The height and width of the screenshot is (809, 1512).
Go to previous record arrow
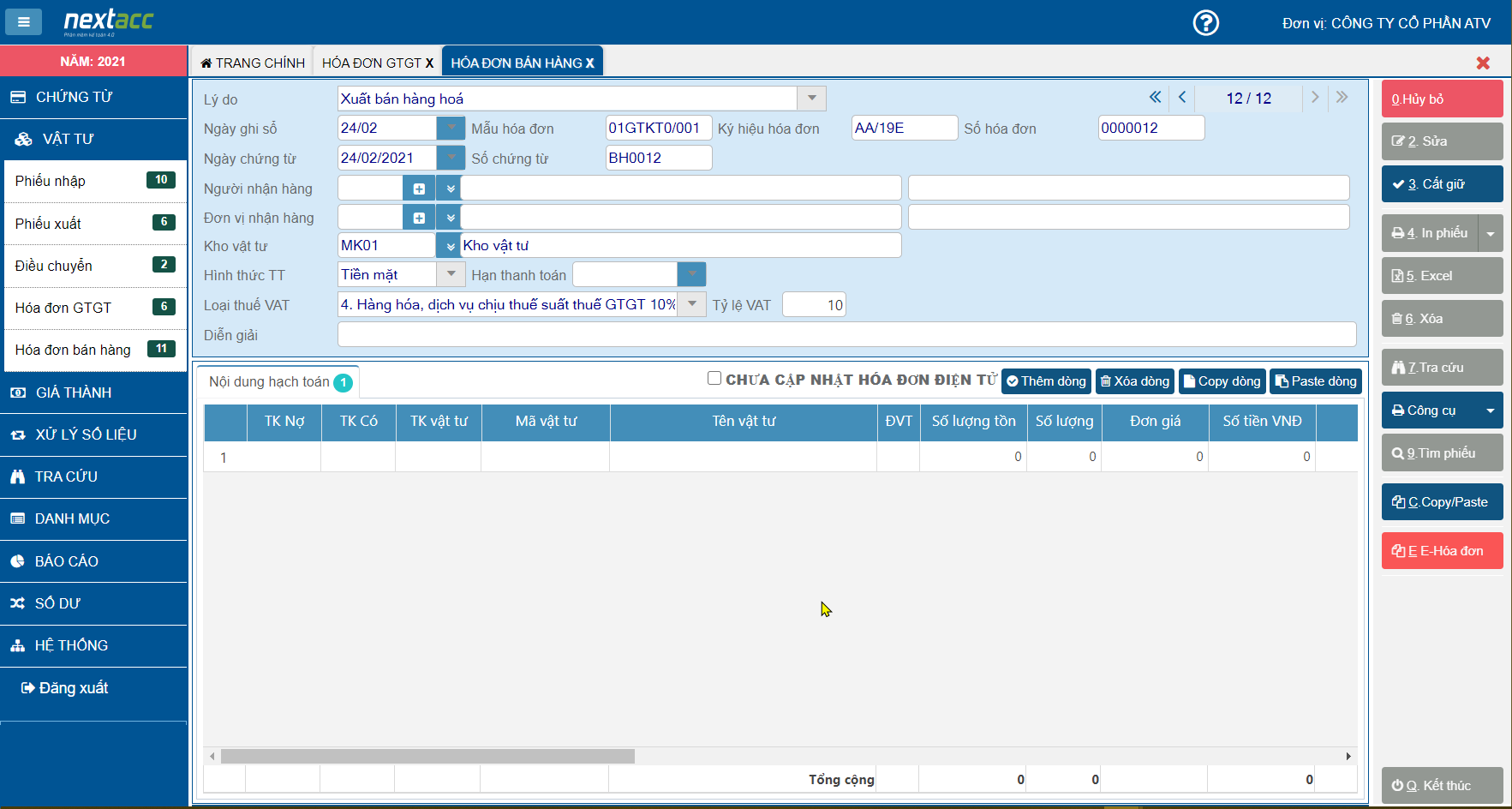[1182, 98]
